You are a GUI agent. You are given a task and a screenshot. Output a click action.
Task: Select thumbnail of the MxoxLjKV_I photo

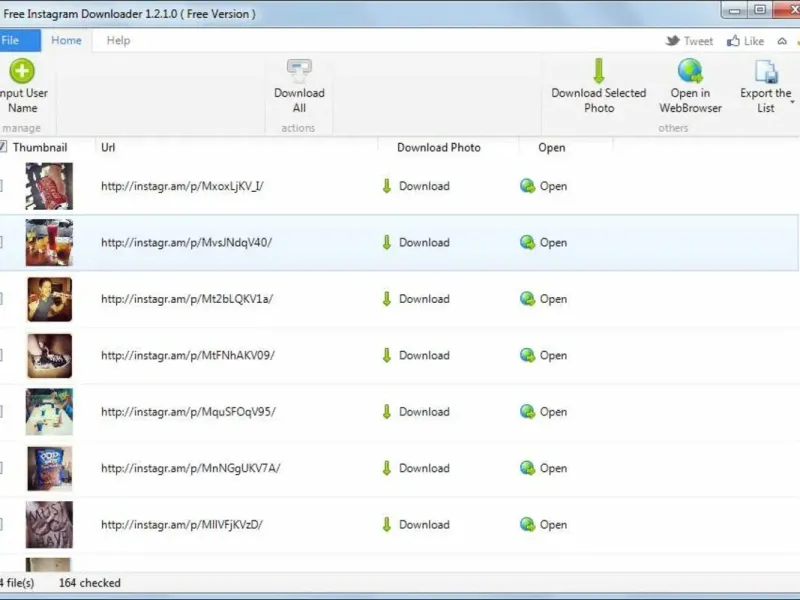point(49,186)
